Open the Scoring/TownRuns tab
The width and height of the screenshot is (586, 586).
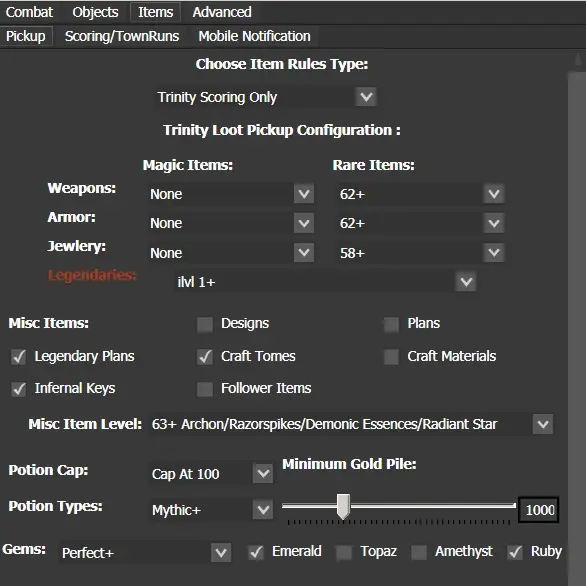point(122,36)
